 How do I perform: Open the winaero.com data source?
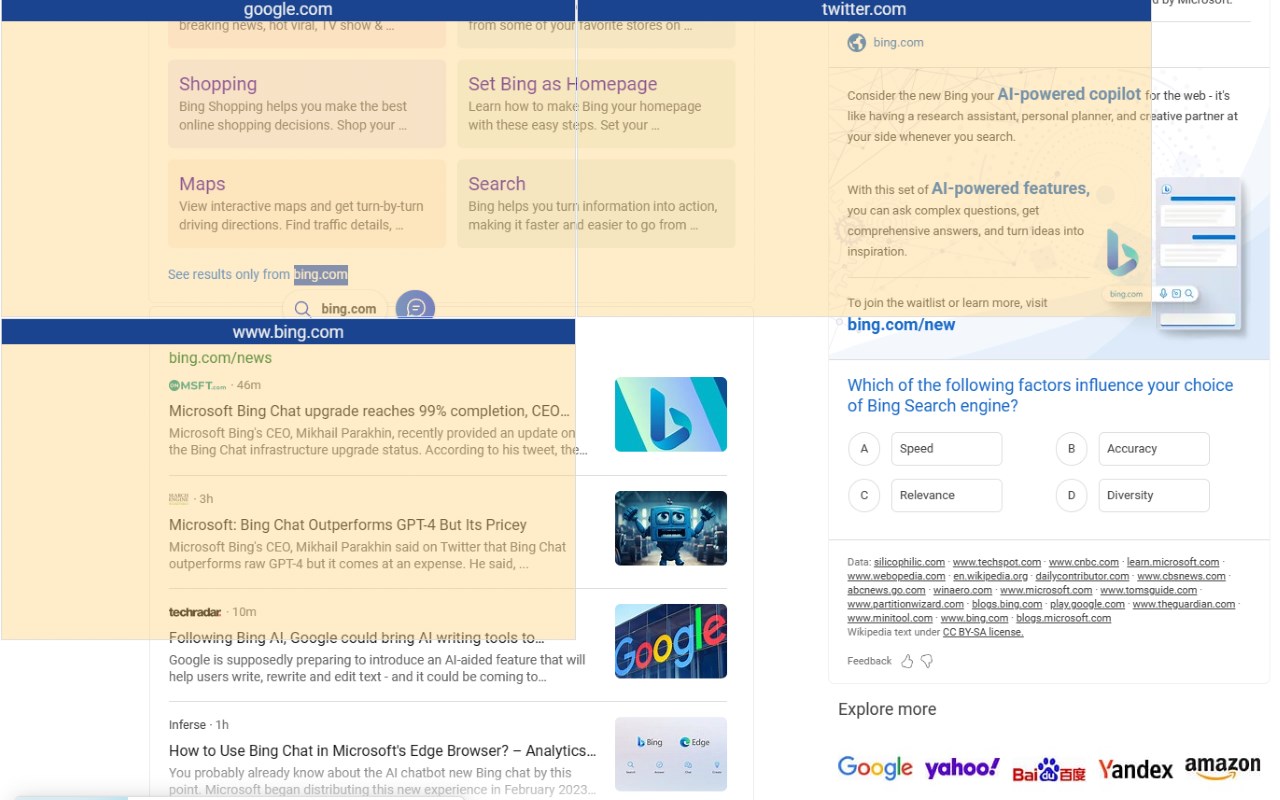pyautogui.click(x=963, y=590)
